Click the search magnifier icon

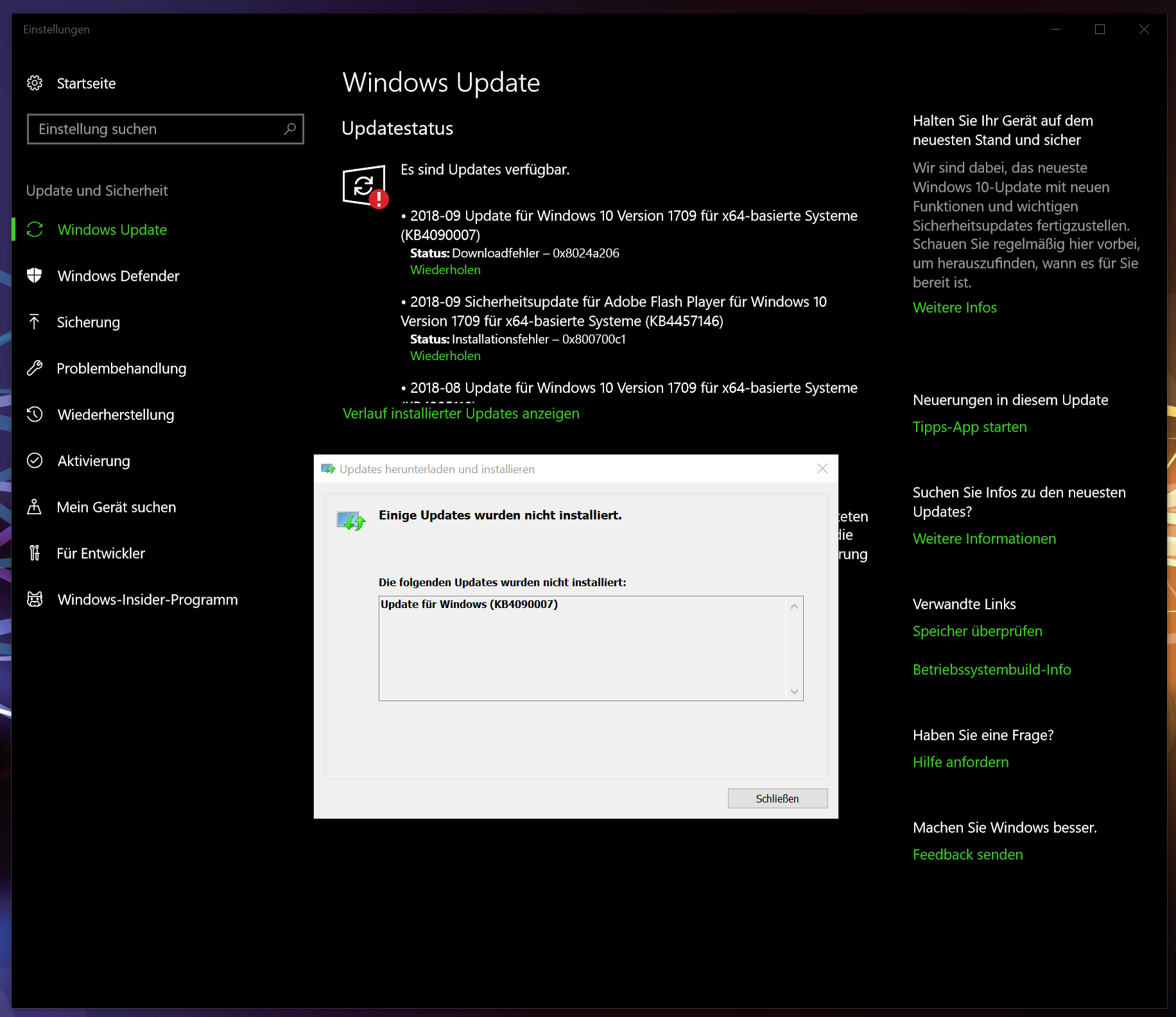pyautogui.click(x=290, y=129)
